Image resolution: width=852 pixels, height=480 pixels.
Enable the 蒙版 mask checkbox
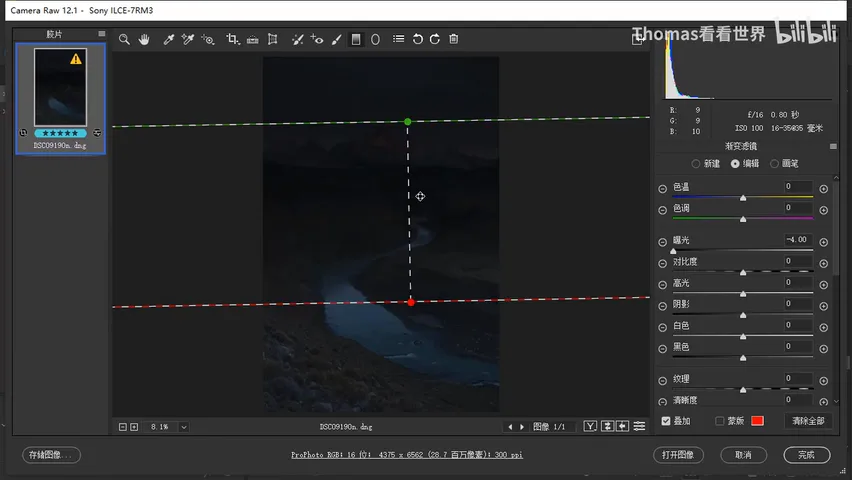coord(720,421)
